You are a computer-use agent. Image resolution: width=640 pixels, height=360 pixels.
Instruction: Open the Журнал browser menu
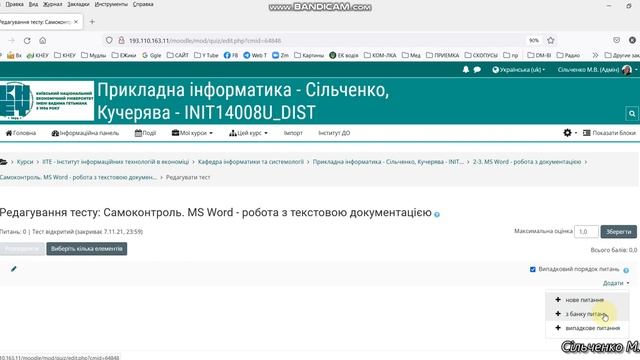(x=53, y=4)
